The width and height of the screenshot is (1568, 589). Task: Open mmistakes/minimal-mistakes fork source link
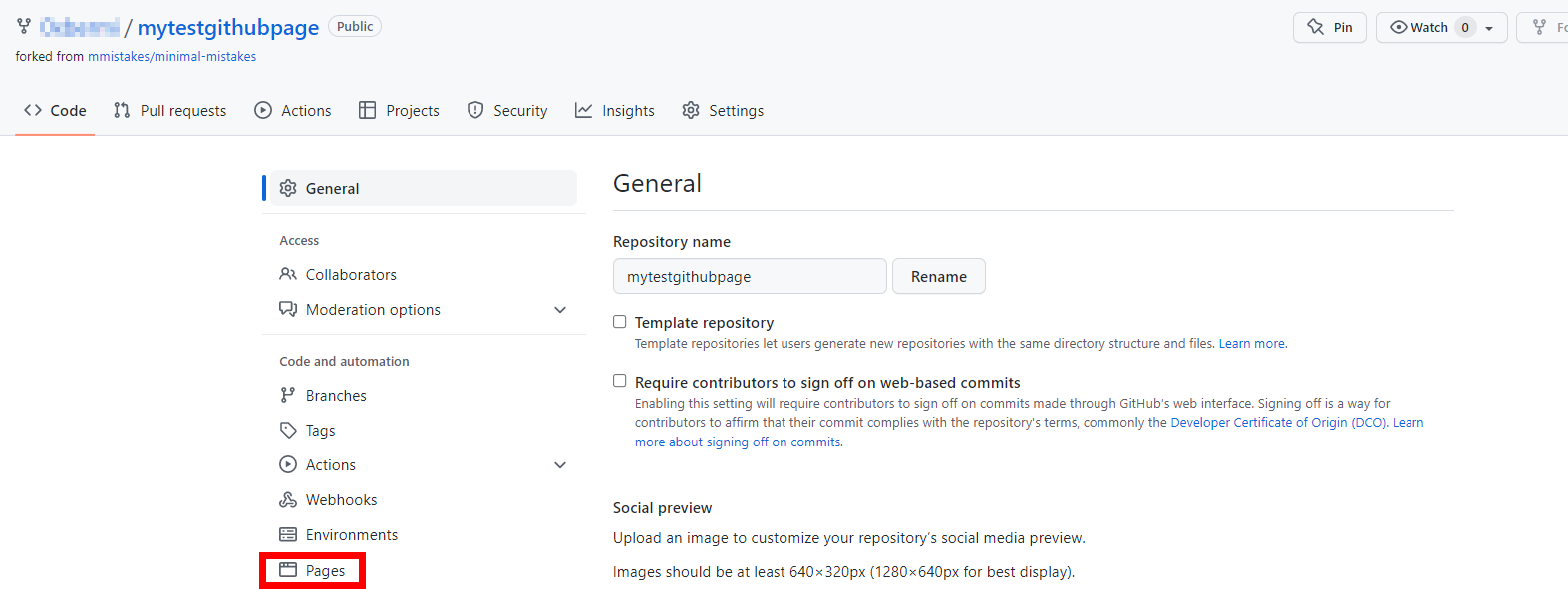coord(171,57)
